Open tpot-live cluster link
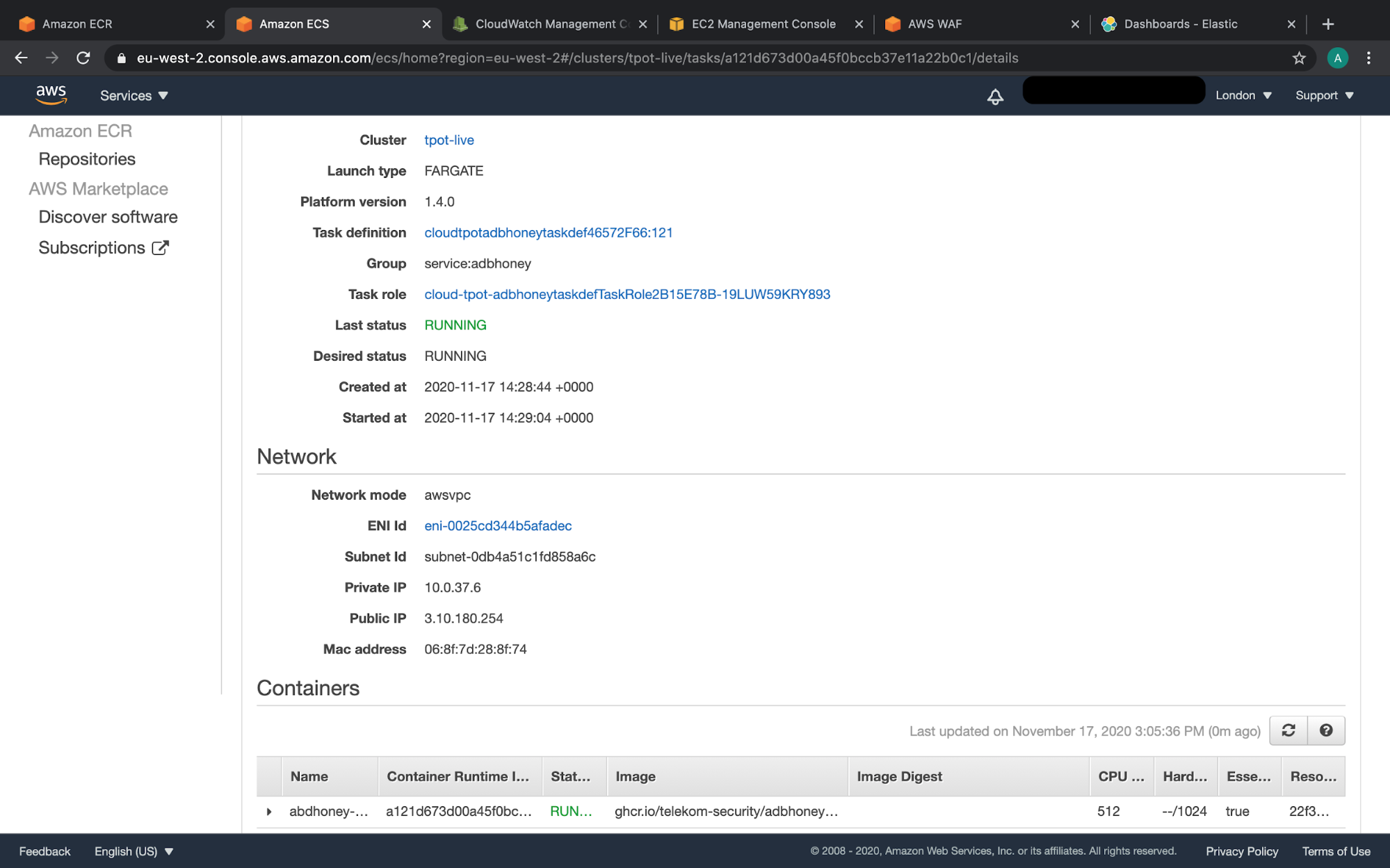 click(449, 140)
